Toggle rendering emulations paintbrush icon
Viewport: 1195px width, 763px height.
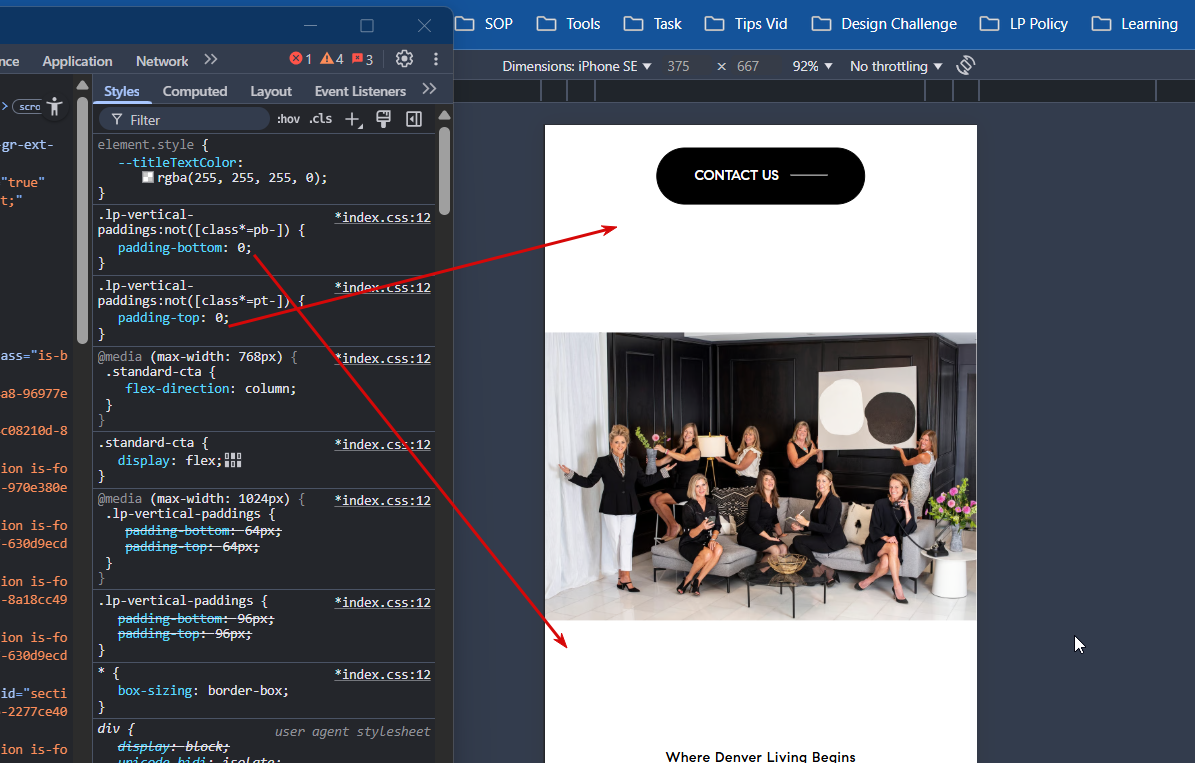[383, 119]
